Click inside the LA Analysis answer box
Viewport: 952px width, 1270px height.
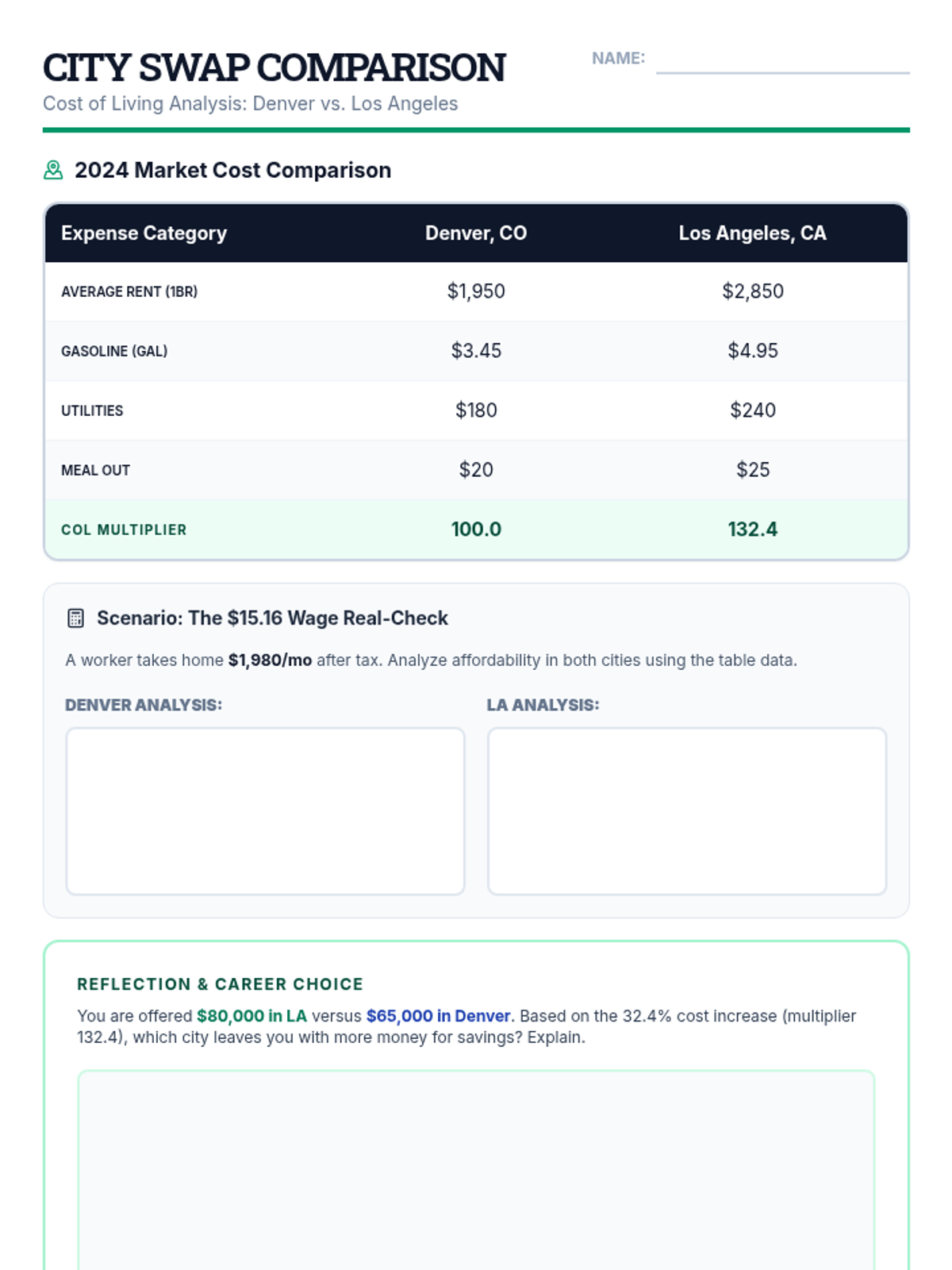686,810
